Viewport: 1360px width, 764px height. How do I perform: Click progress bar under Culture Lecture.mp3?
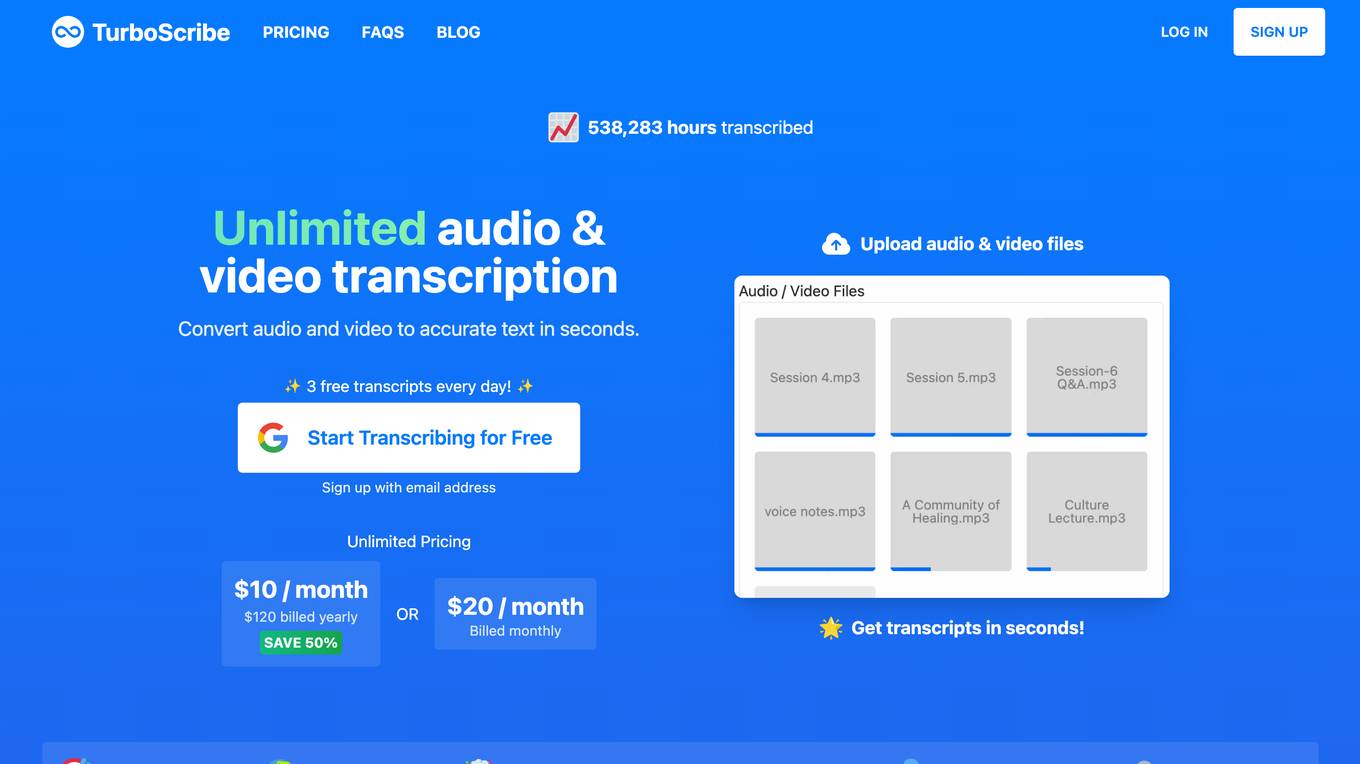click(x=1039, y=569)
